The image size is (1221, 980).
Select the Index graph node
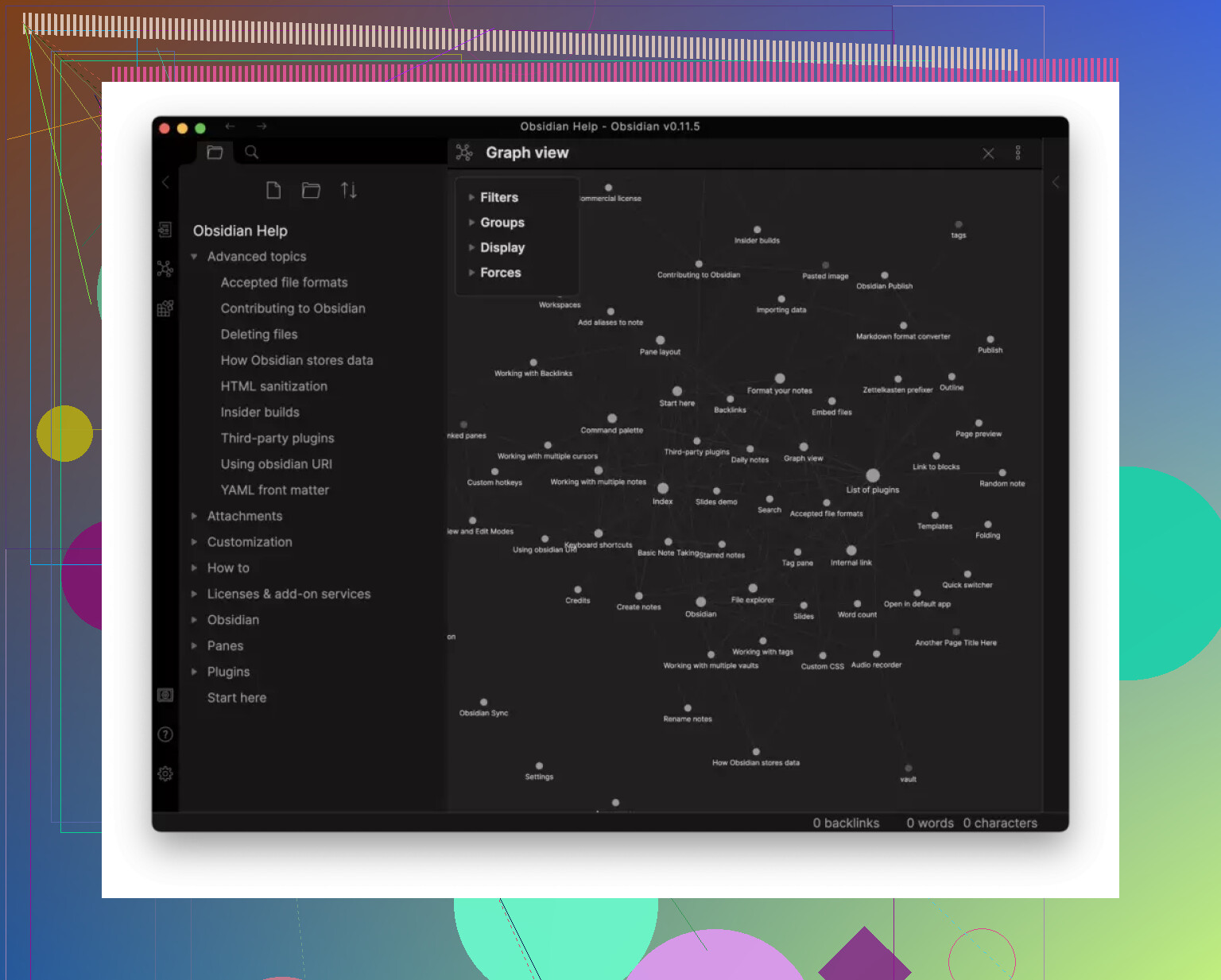coord(663,488)
